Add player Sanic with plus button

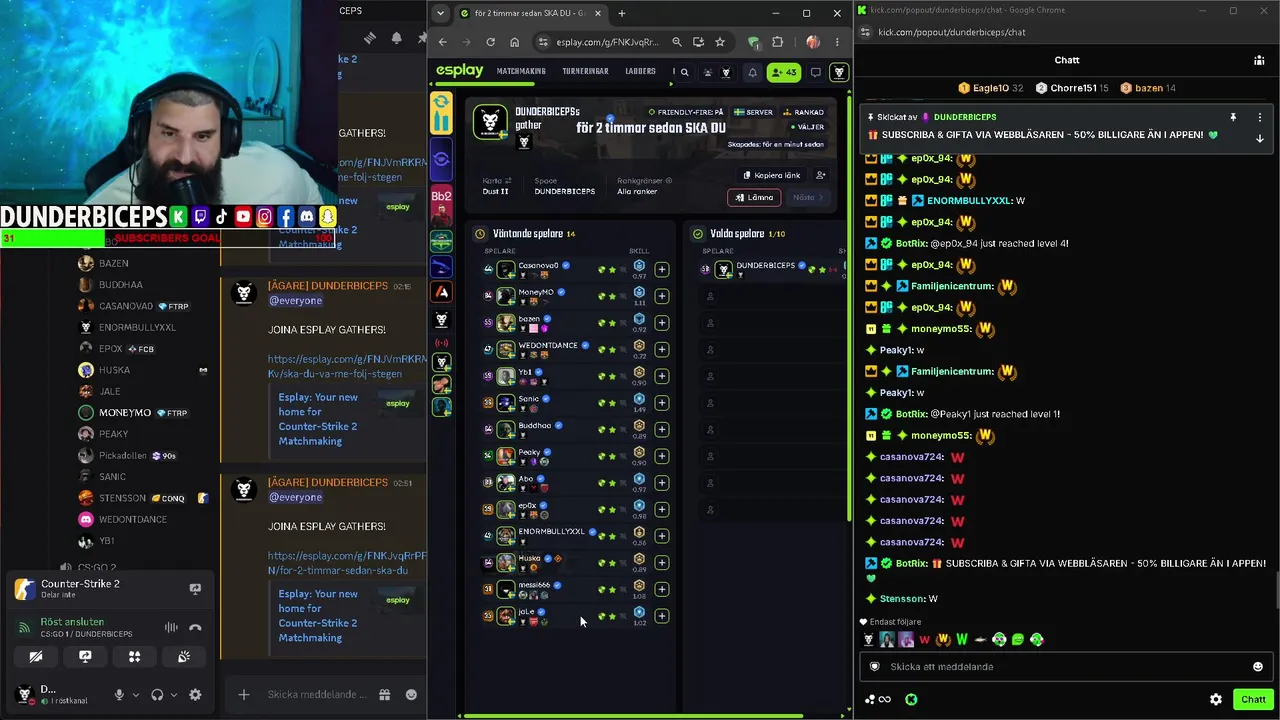661,402
